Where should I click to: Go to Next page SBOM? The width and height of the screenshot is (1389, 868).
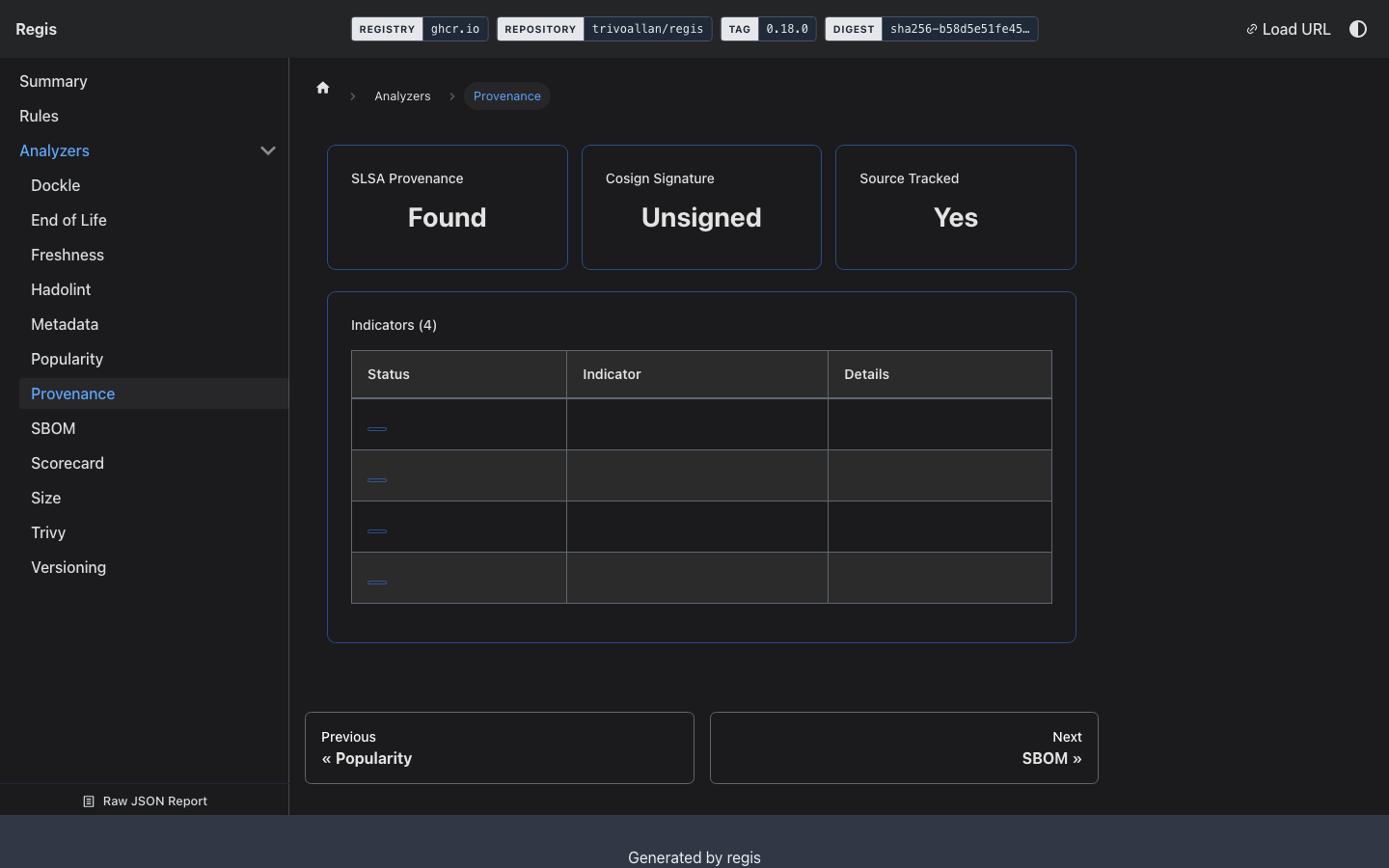click(904, 748)
